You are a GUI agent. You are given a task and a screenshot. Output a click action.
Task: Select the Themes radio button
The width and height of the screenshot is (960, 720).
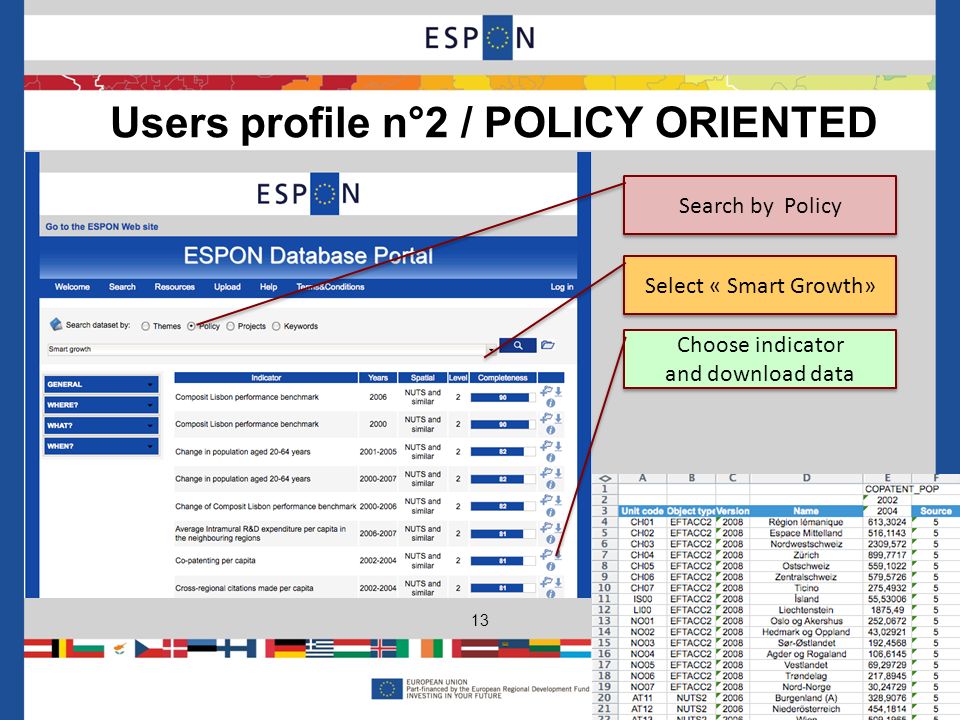[146, 326]
